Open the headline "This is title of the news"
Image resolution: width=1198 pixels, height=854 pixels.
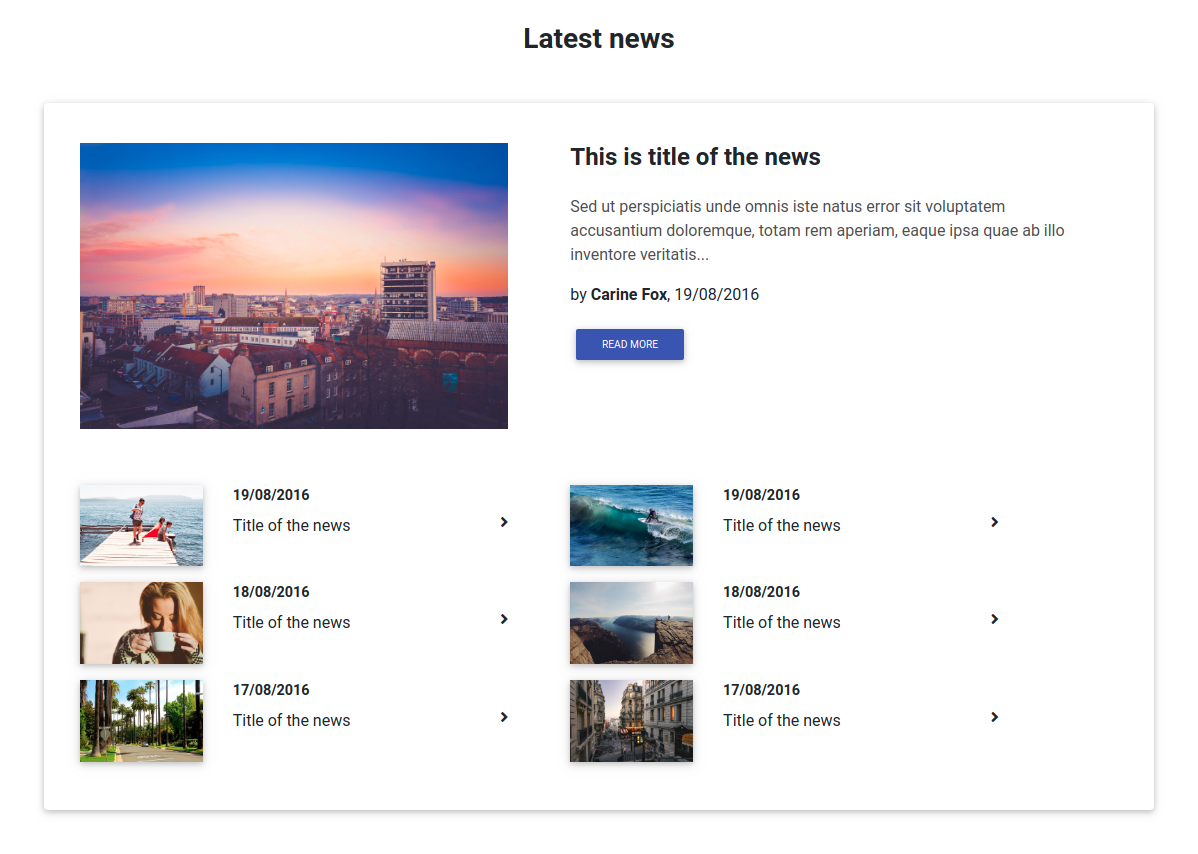(695, 157)
